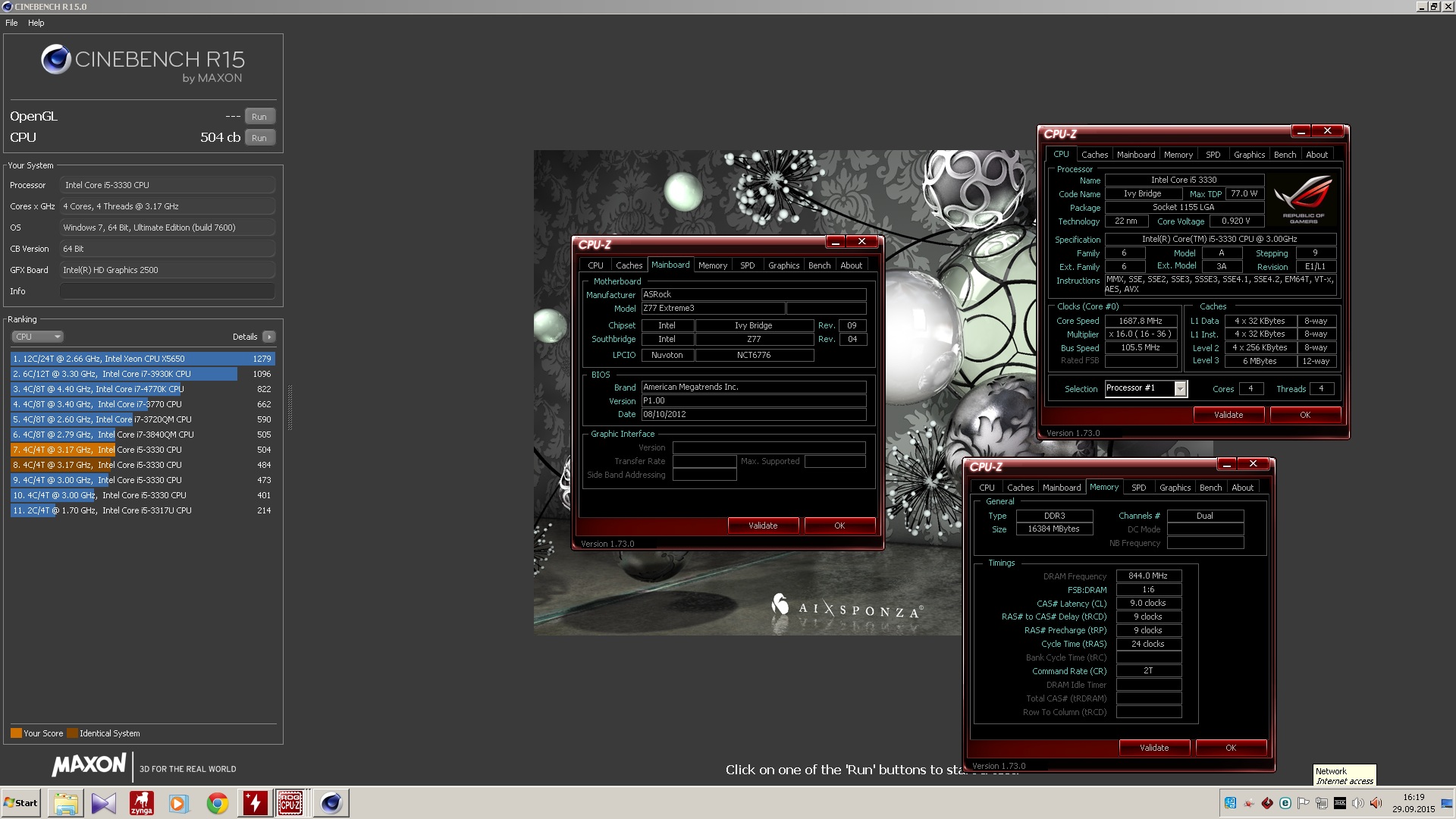Screen dimensions: 1456x819
Task: Click the DRAM Frequency 844.0 MHz value
Action: click(1148, 576)
